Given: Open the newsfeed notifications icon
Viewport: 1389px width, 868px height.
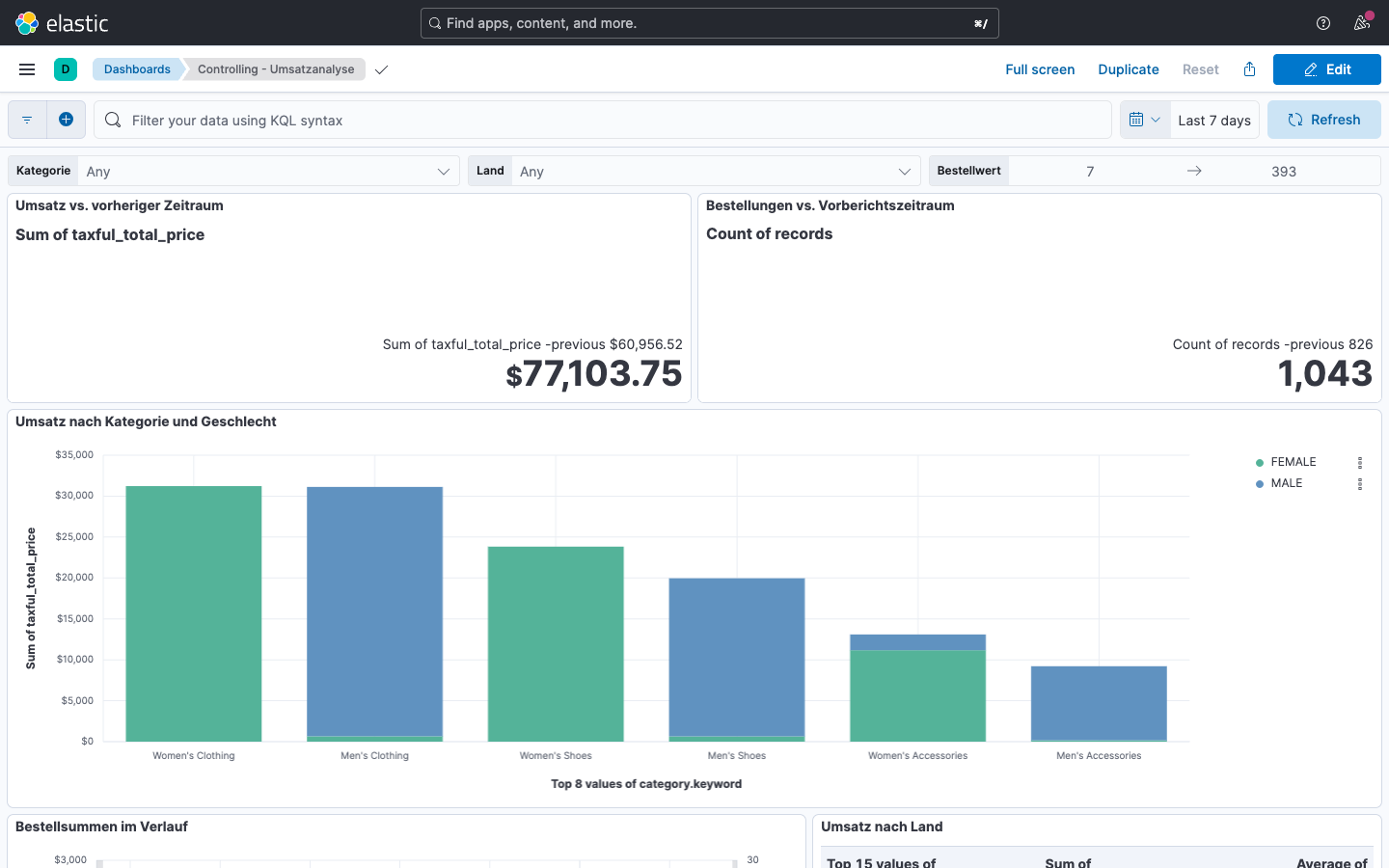Looking at the screenshot, I should coord(1362,23).
